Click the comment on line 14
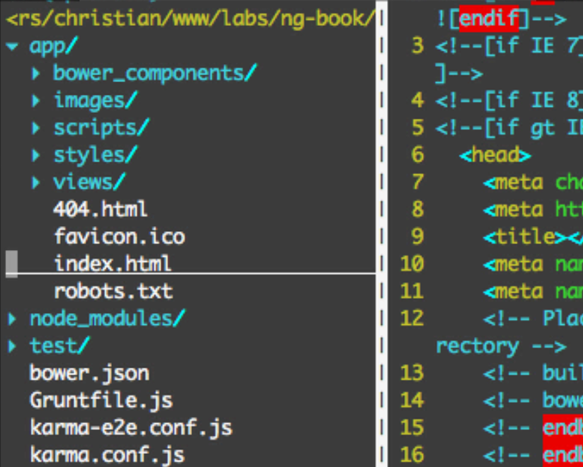The height and width of the screenshot is (467, 583). pos(533,400)
